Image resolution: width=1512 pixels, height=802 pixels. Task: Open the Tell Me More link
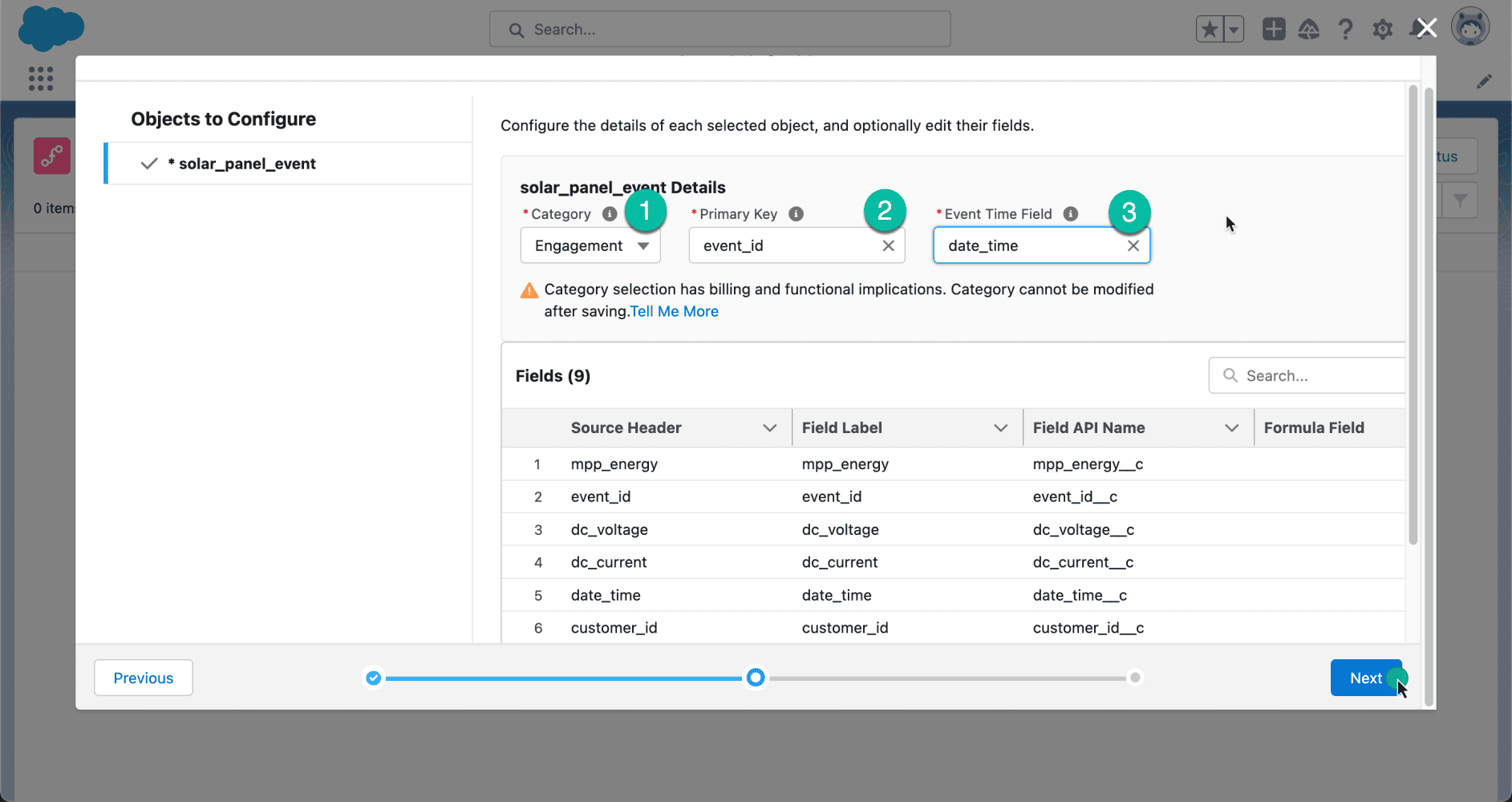(675, 311)
